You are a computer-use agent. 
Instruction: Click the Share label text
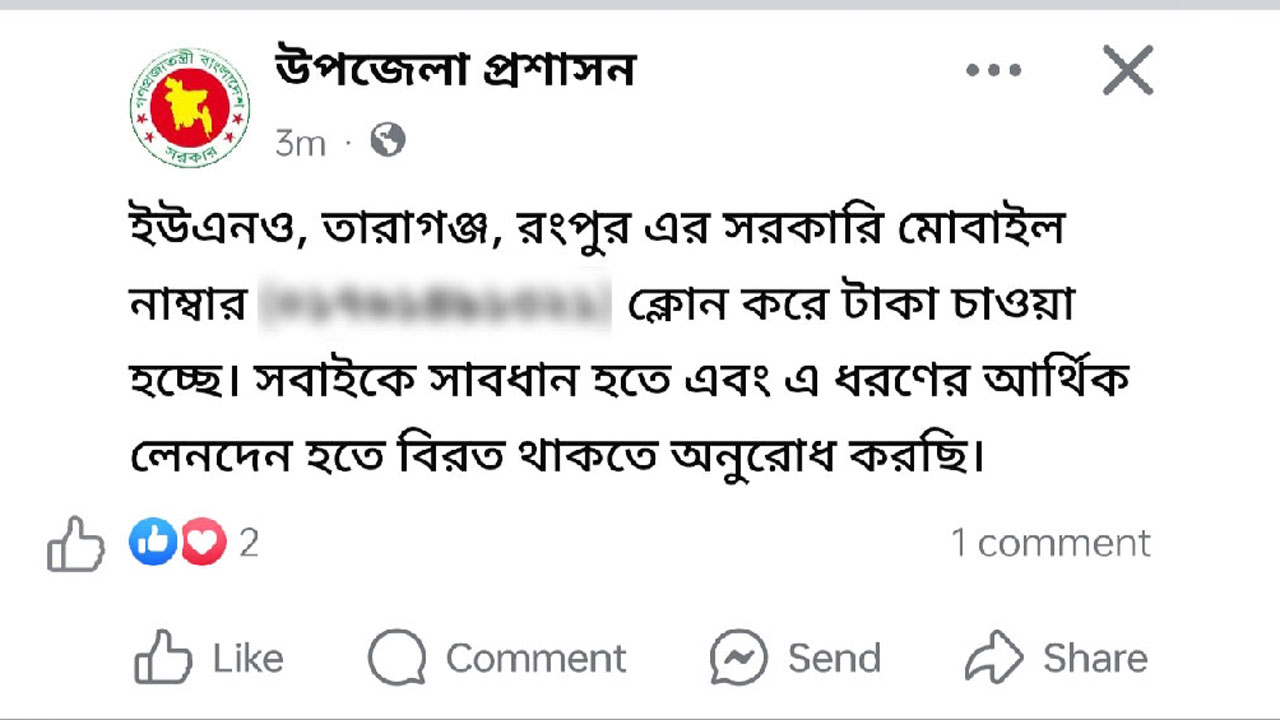coord(1096,657)
